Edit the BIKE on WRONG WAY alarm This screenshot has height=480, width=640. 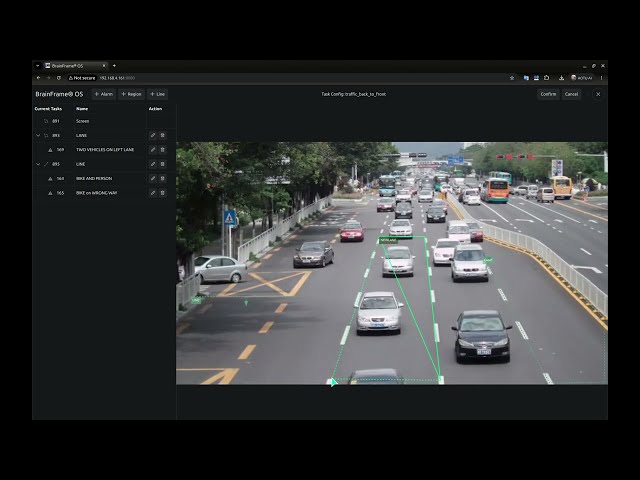coord(153,193)
